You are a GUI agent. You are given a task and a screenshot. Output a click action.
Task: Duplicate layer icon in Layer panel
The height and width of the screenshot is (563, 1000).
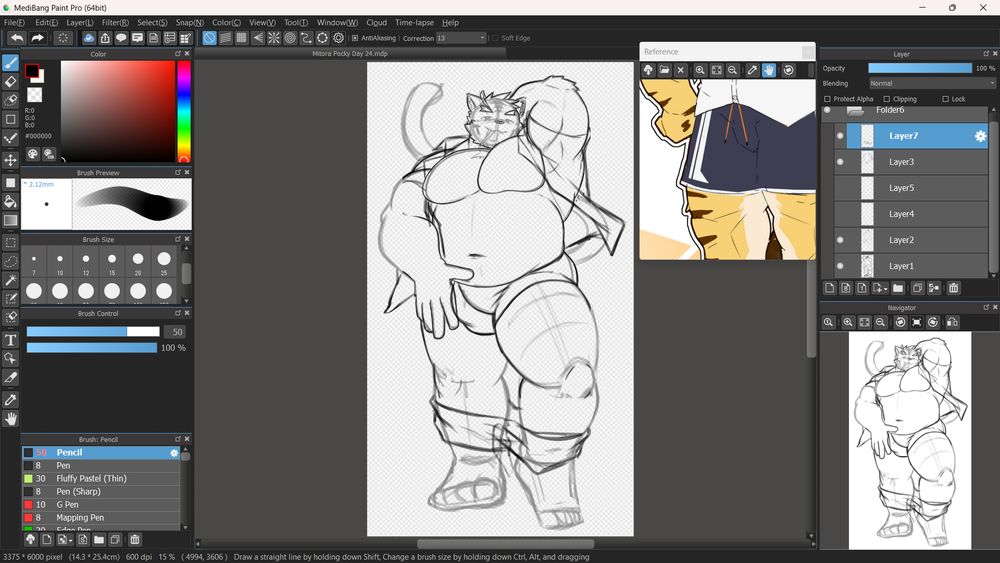pos(917,288)
